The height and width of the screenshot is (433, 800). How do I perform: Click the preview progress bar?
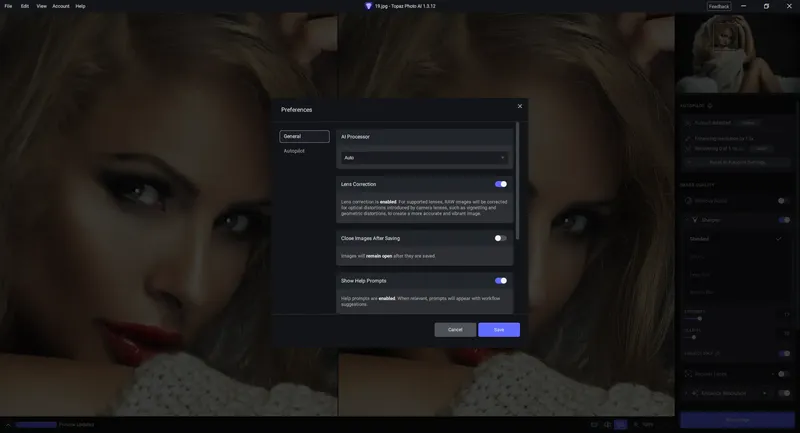point(36,424)
